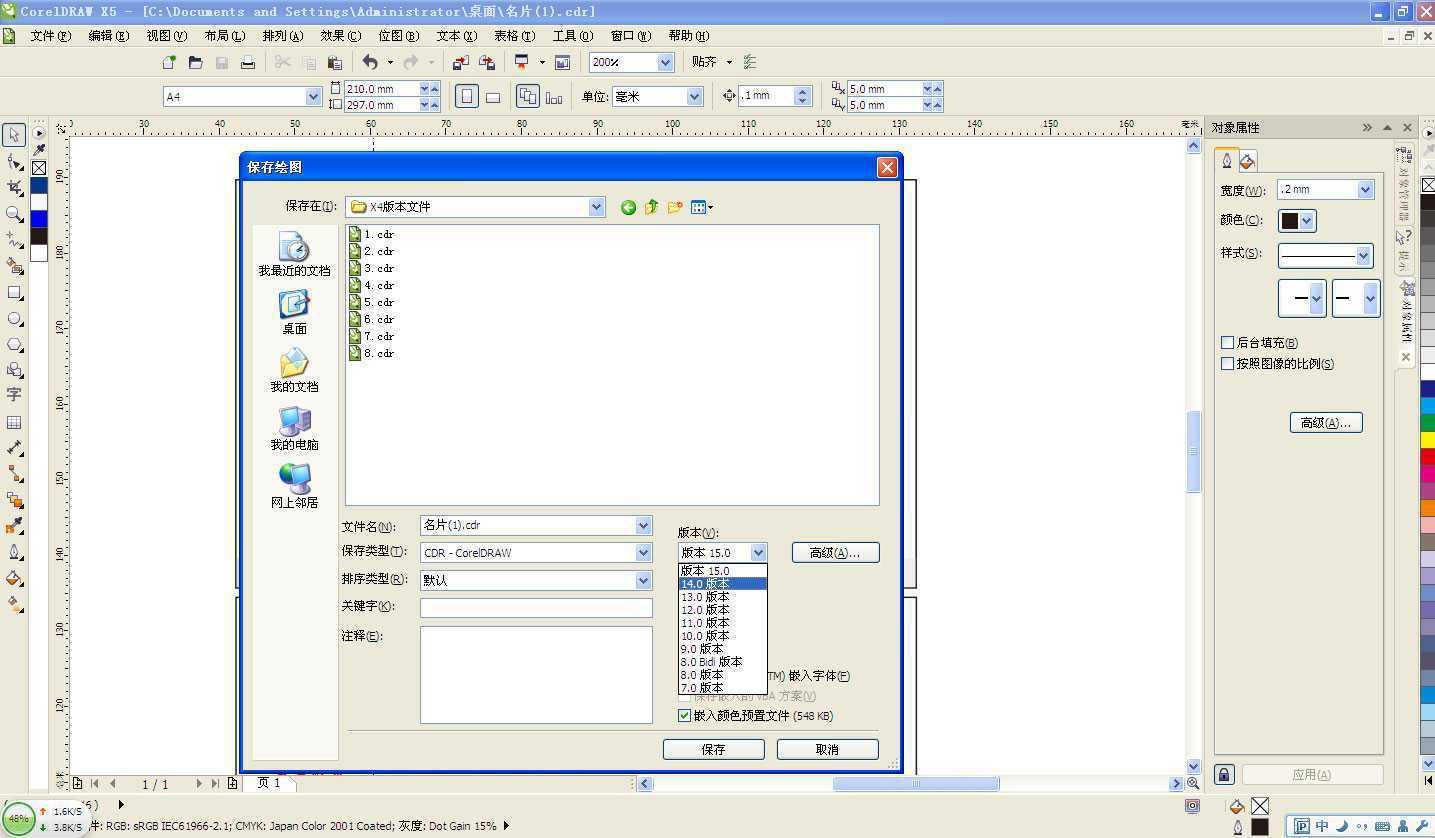Open the 位图 menu

point(398,36)
